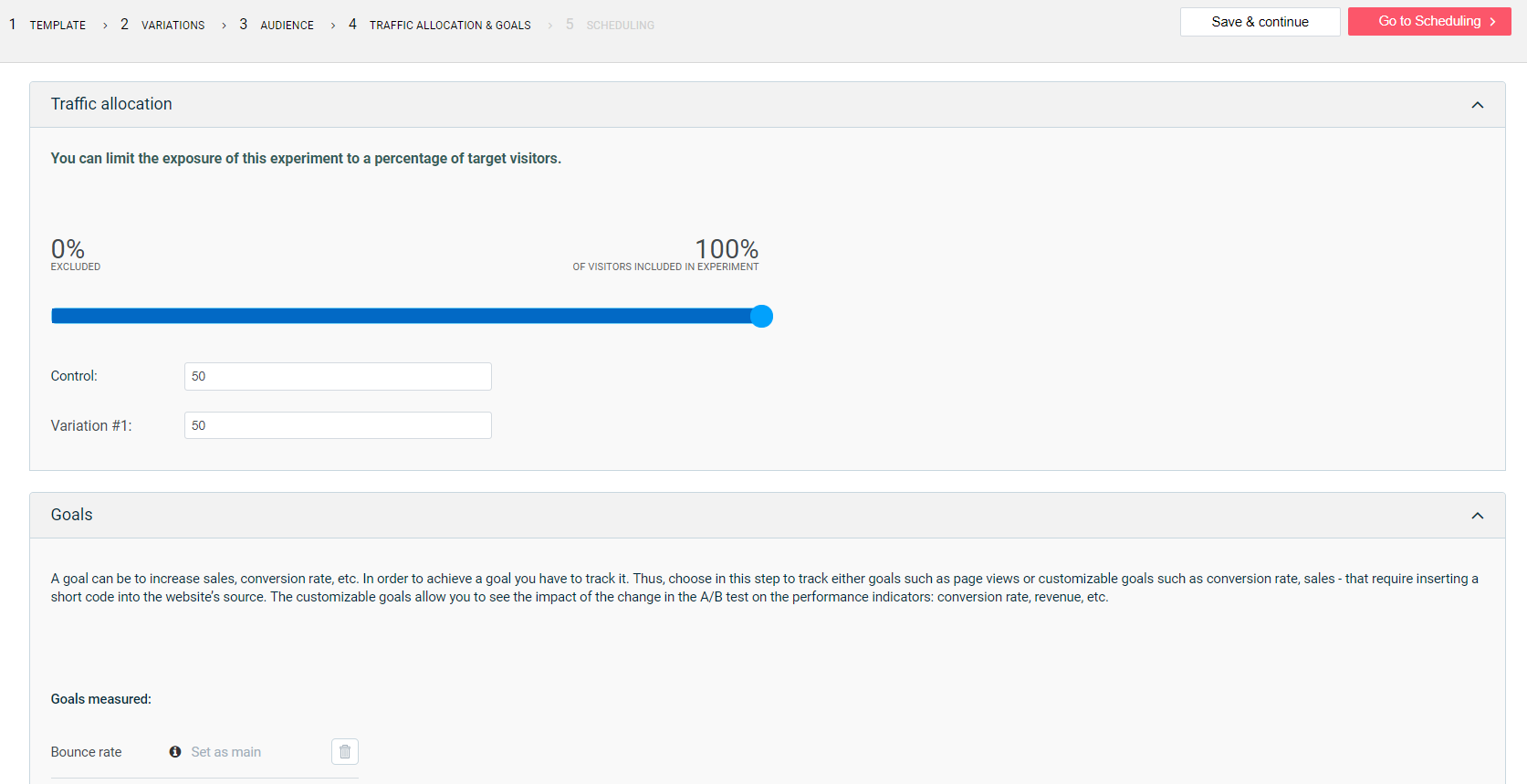Open the Variations step
The image size is (1527, 784).
[x=173, y=26]
